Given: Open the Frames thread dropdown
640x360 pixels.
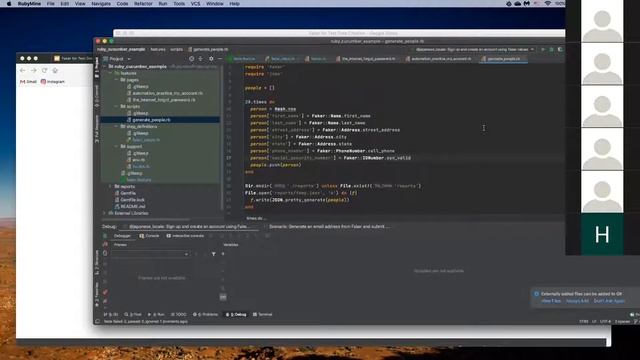Looking at the screenshot, I should point(150,254).
